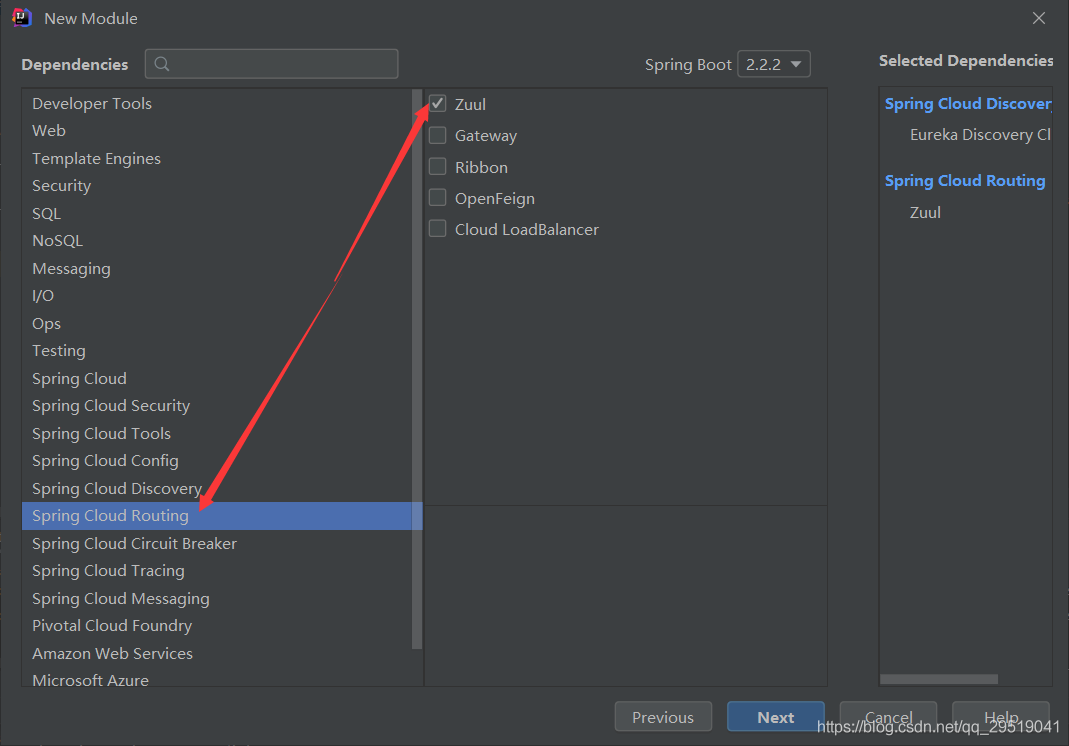The width and height of the screenshot is (1069, 746).
Task: Select Eureka Discovery in selected list
Action: click(979, 134)
